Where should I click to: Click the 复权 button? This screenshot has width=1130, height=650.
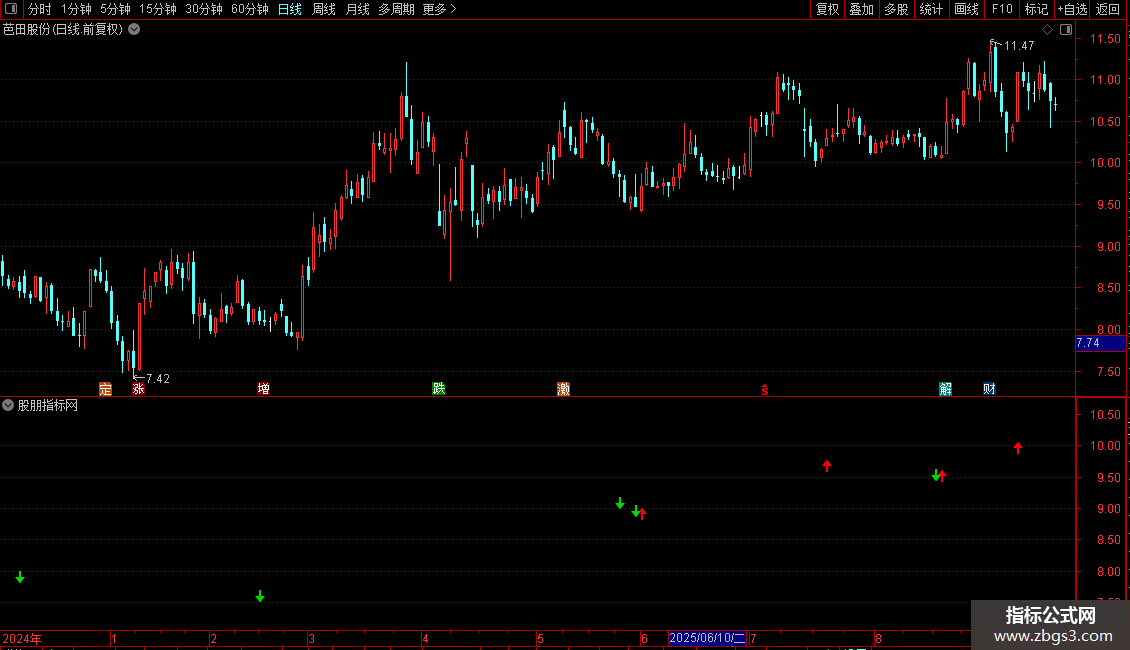point(827,9)
